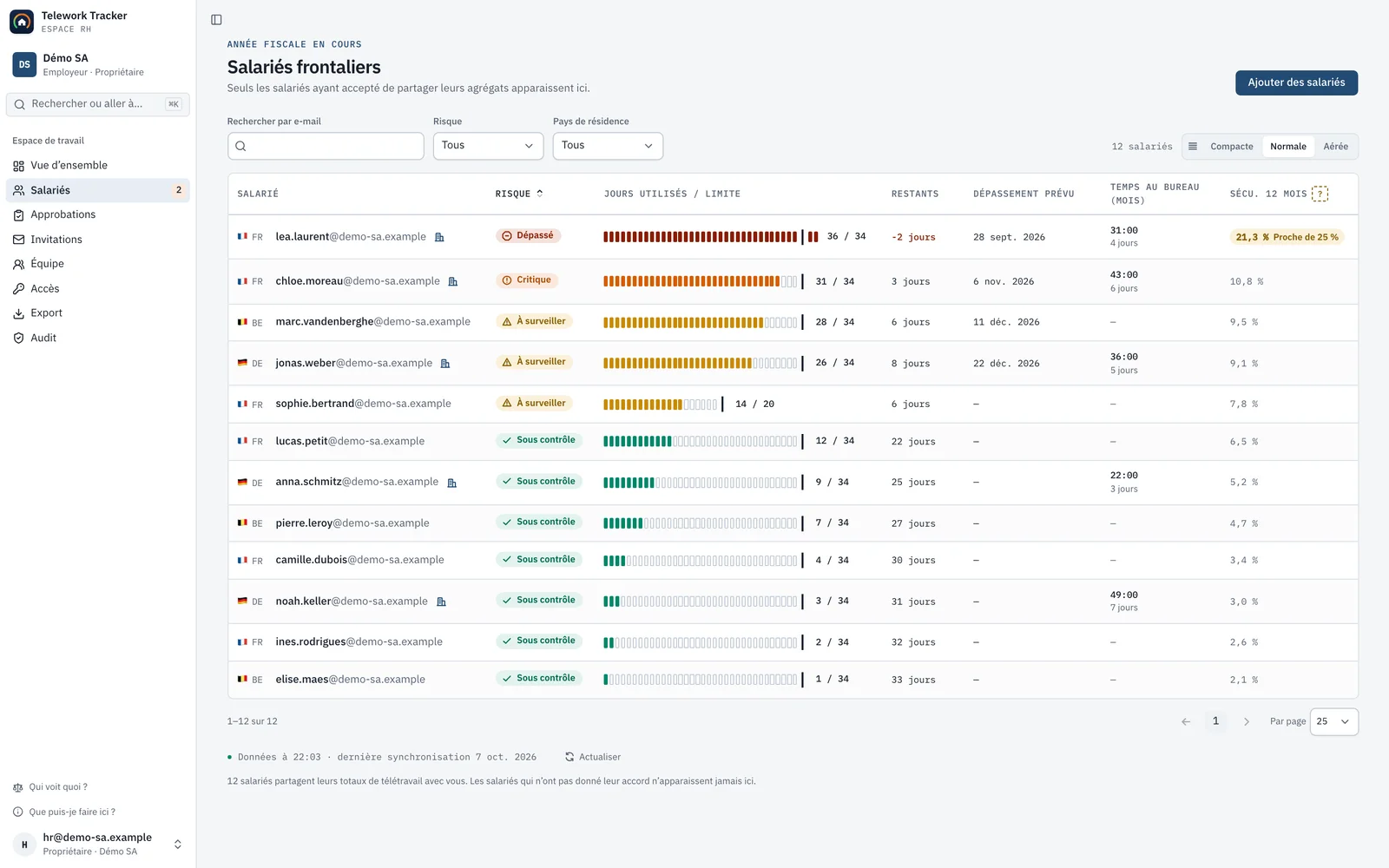The image size is (1389, 868).
Task: Open the Risque filter dropdown
Action: click(488, 146)
